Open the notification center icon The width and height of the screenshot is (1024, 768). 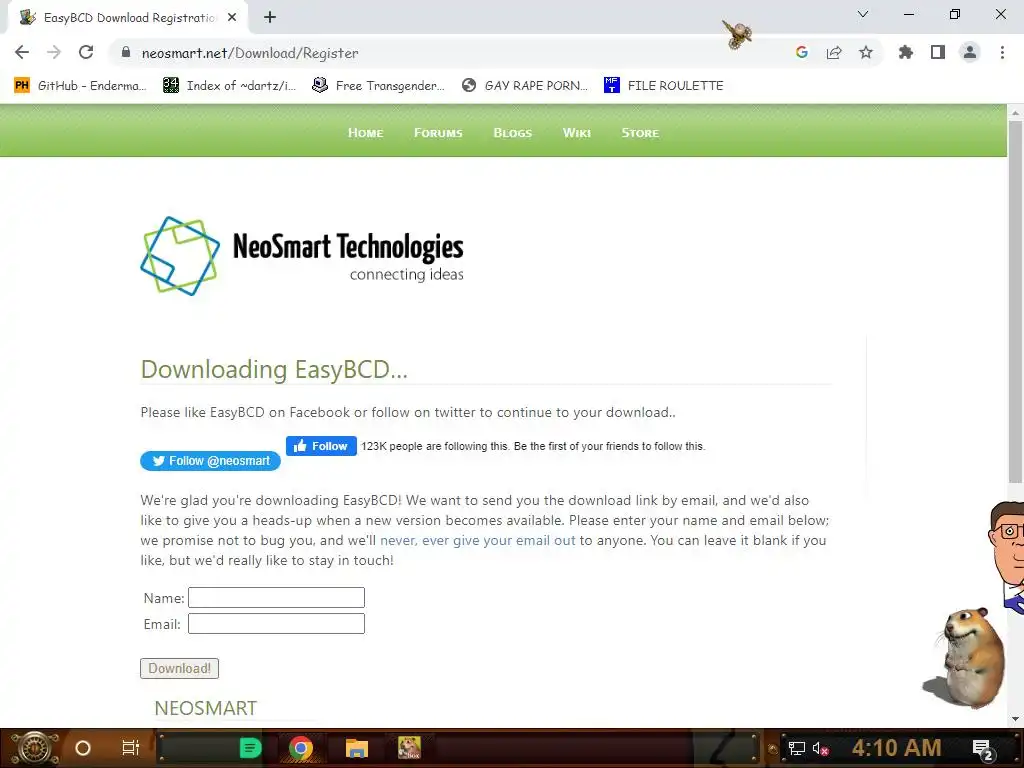tap(983, 749)
